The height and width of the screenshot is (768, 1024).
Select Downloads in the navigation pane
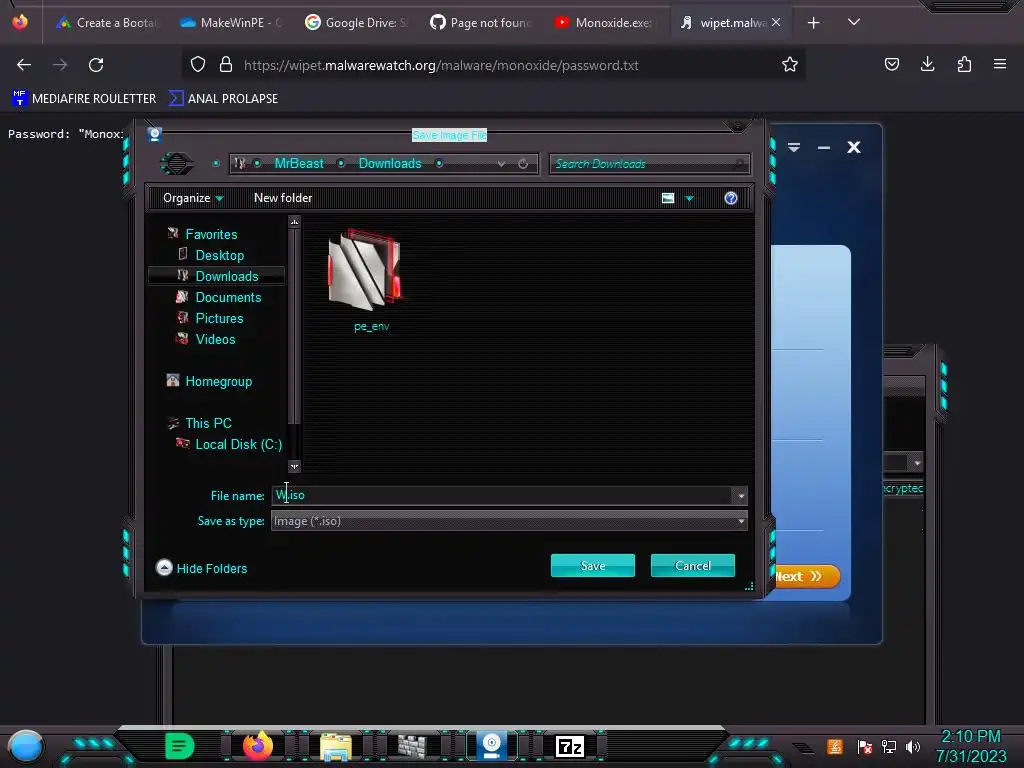coord(227,276)
